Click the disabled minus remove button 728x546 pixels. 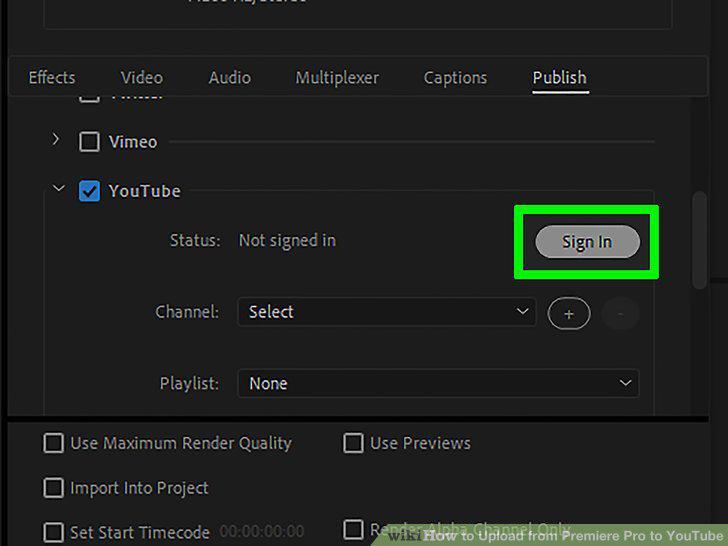pos(620,314)
